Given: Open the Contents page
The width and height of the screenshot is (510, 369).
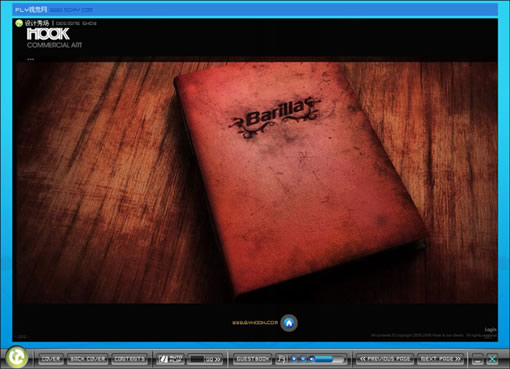Looking at the screenshot, I should [129, 359].
